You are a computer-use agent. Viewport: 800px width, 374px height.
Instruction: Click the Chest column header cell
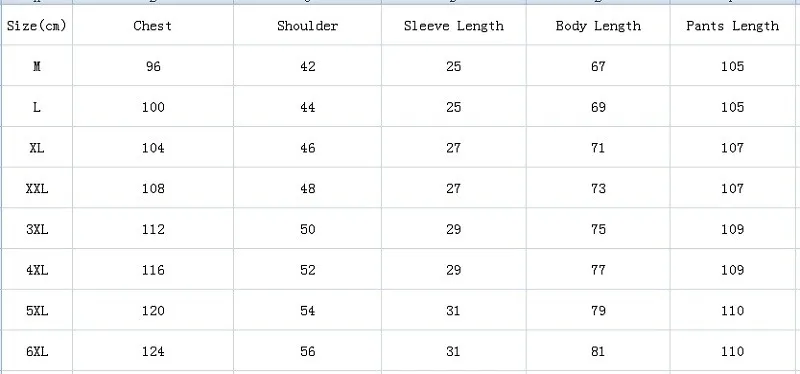(153, 25)
